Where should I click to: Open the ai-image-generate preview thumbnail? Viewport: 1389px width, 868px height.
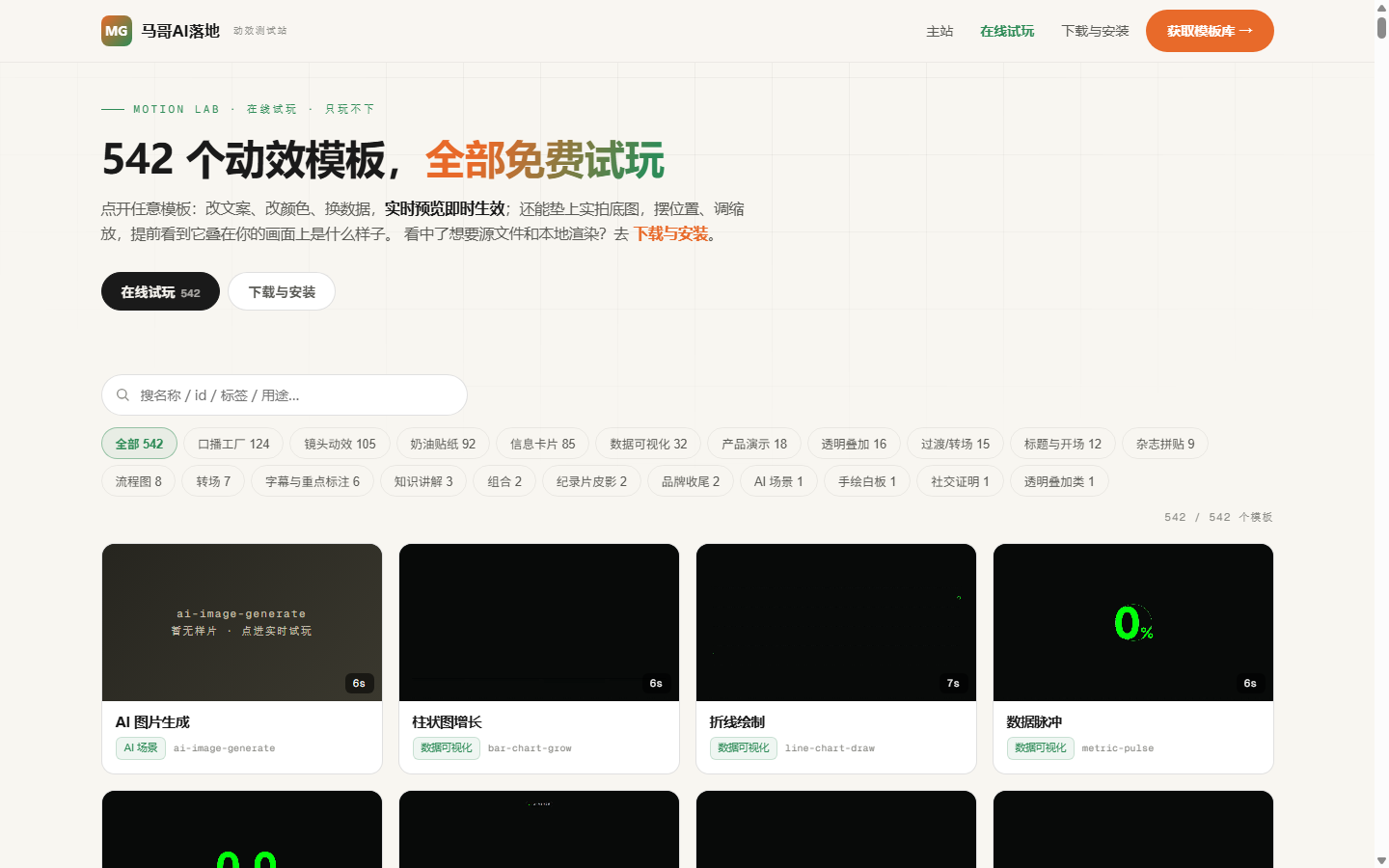[x=242, y=622]
